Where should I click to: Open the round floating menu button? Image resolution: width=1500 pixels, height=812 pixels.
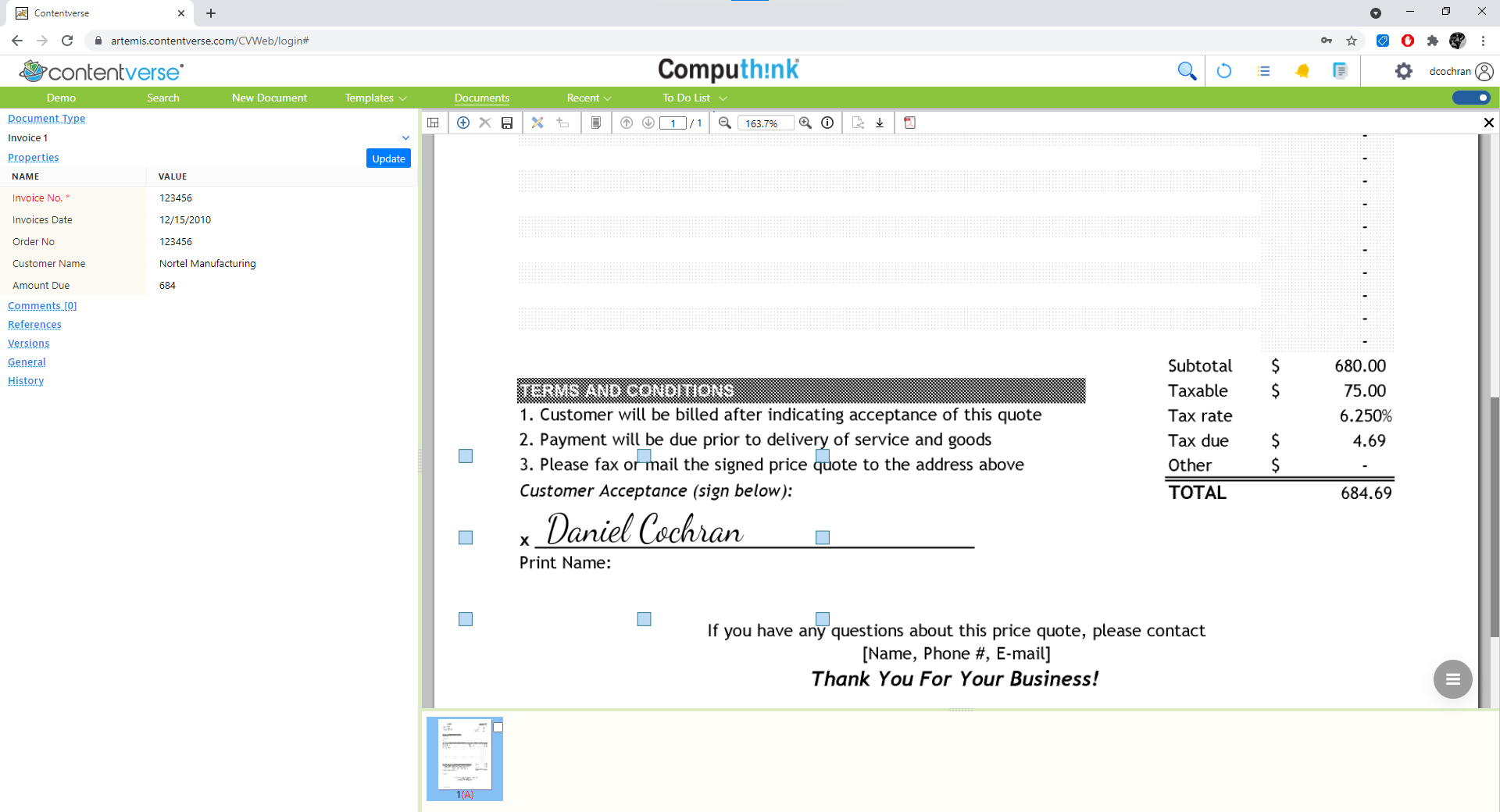click(1453, 679)
